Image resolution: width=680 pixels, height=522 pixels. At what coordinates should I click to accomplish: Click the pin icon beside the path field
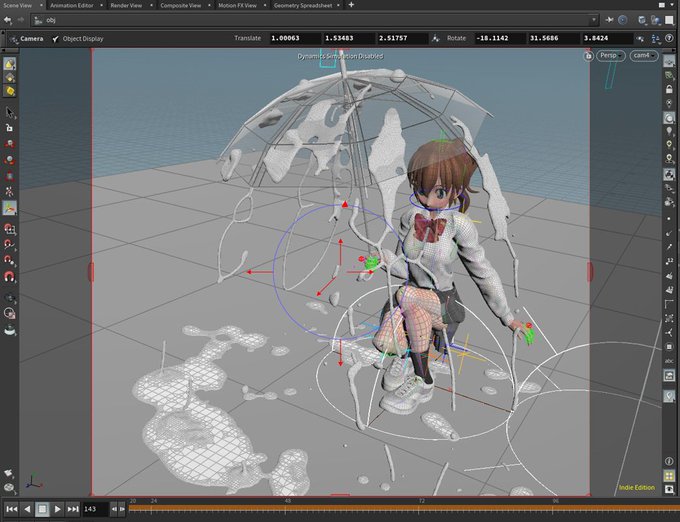point(609,20)
